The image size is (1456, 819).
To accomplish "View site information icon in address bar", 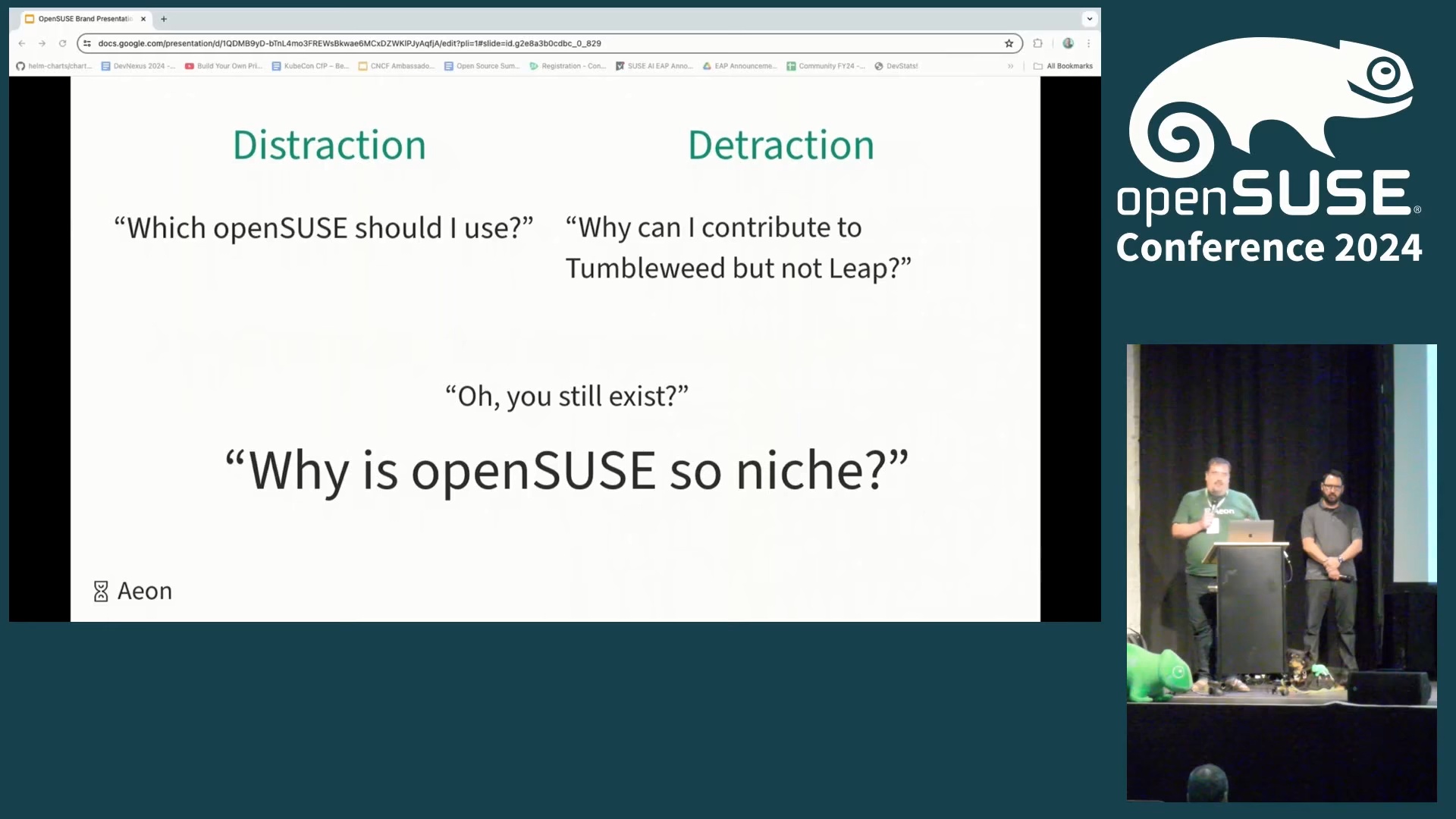I will click(x=87, y=43).
